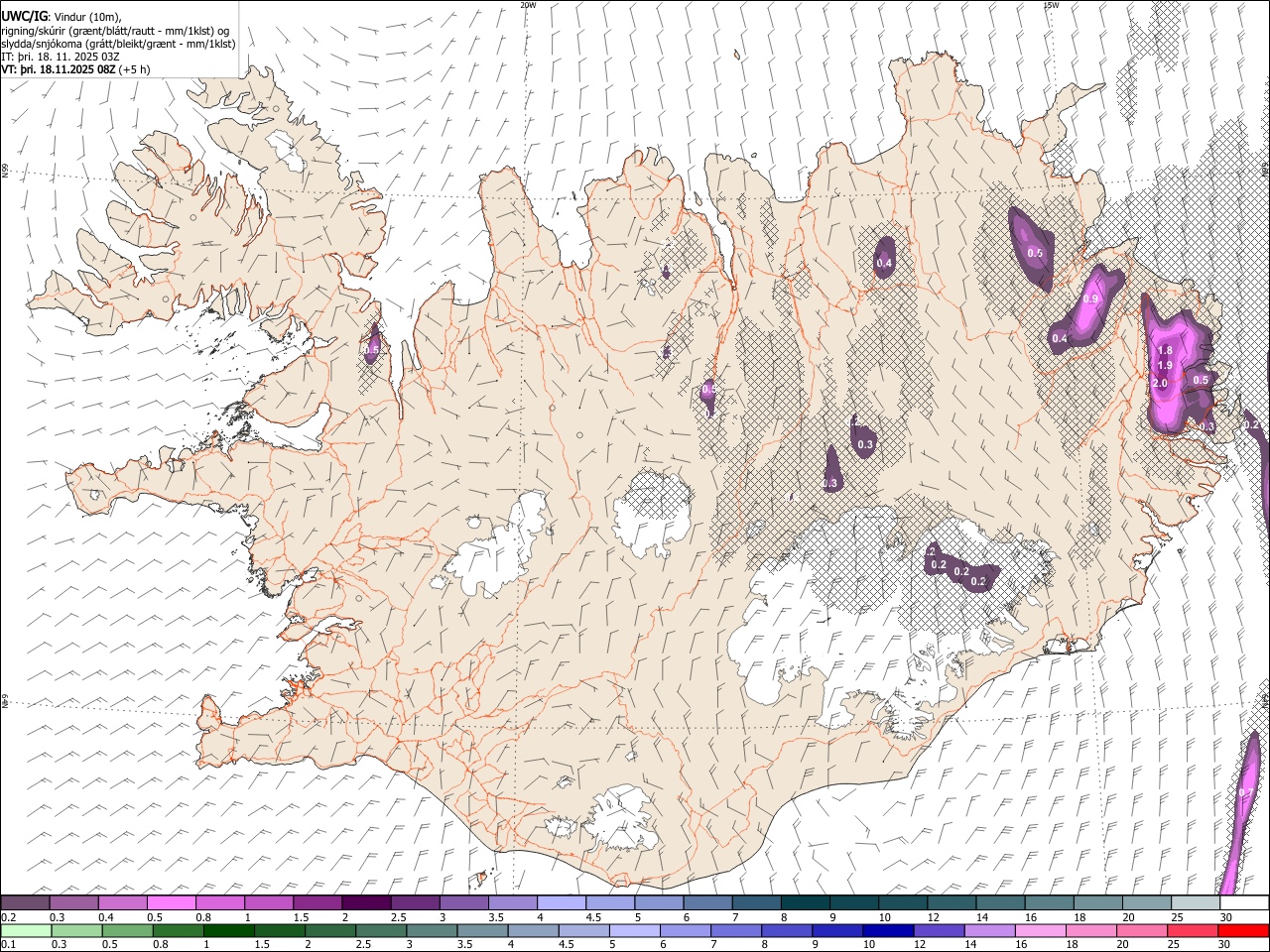The height and width of the screenshot is (952, 1270).
Task: Click the '15W' longitude label at the top
Action: click(x=1051, y=5)
